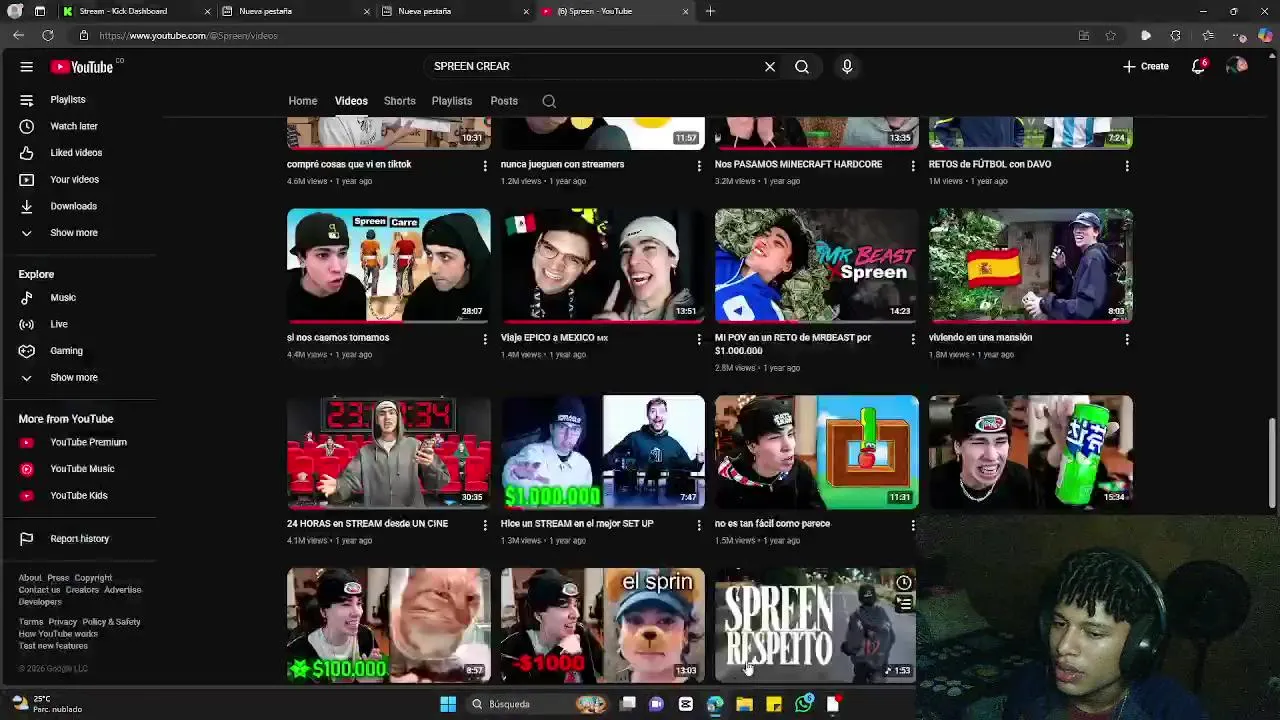Open options for 'Nos PASAMOS MINECRAFT HARDCORE'
Viewport: 1280px width, 720px height.
(913, 166)
